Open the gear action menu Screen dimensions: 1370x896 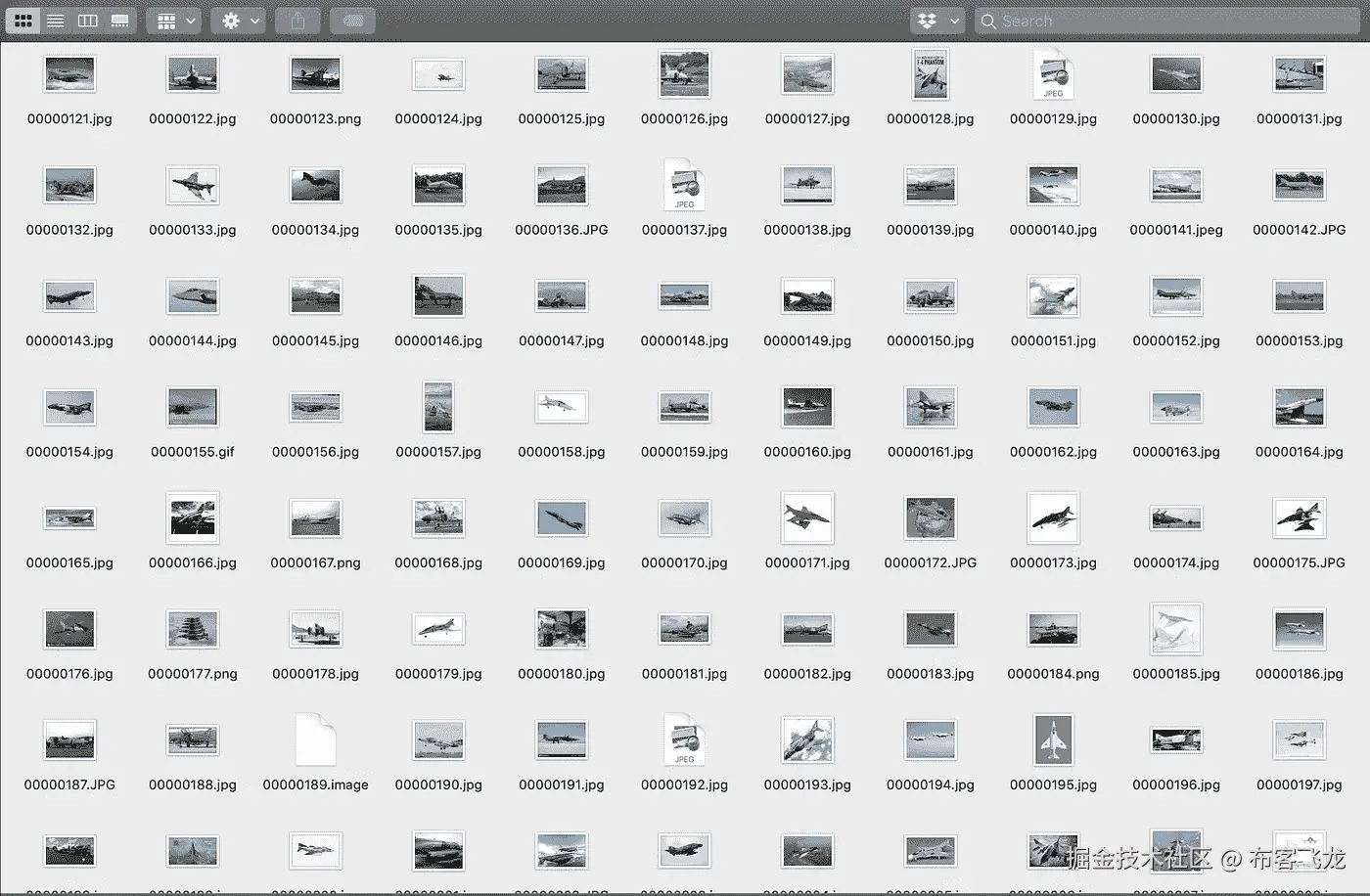[238, 21]
